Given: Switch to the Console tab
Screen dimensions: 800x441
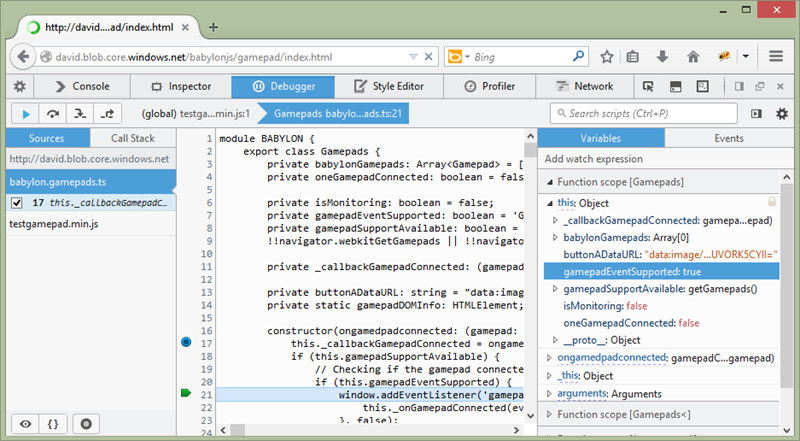Looking at the screenshot, I should click(82, 86).
